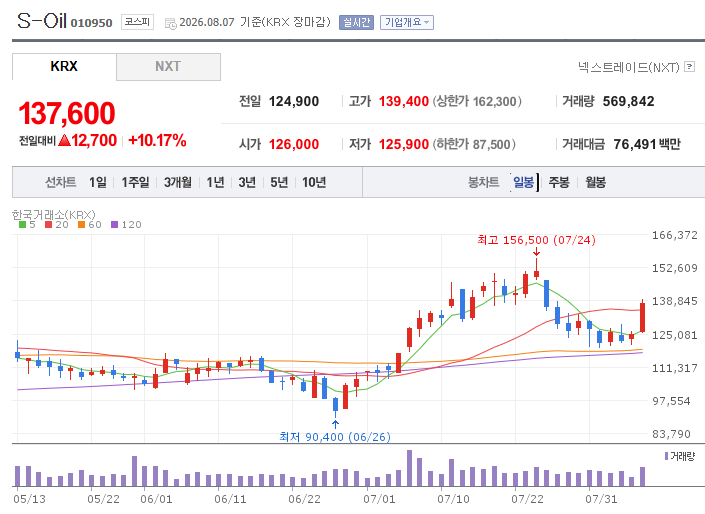Click the stock code 010950

tap(91, 23)
